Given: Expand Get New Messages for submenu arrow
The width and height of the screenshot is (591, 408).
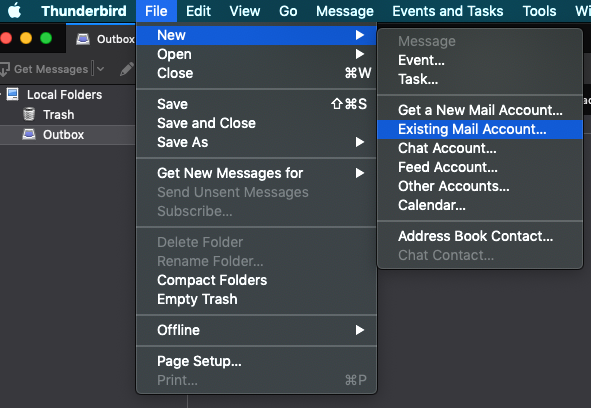Looking at the screenshot, I should (x=360, y=173).
